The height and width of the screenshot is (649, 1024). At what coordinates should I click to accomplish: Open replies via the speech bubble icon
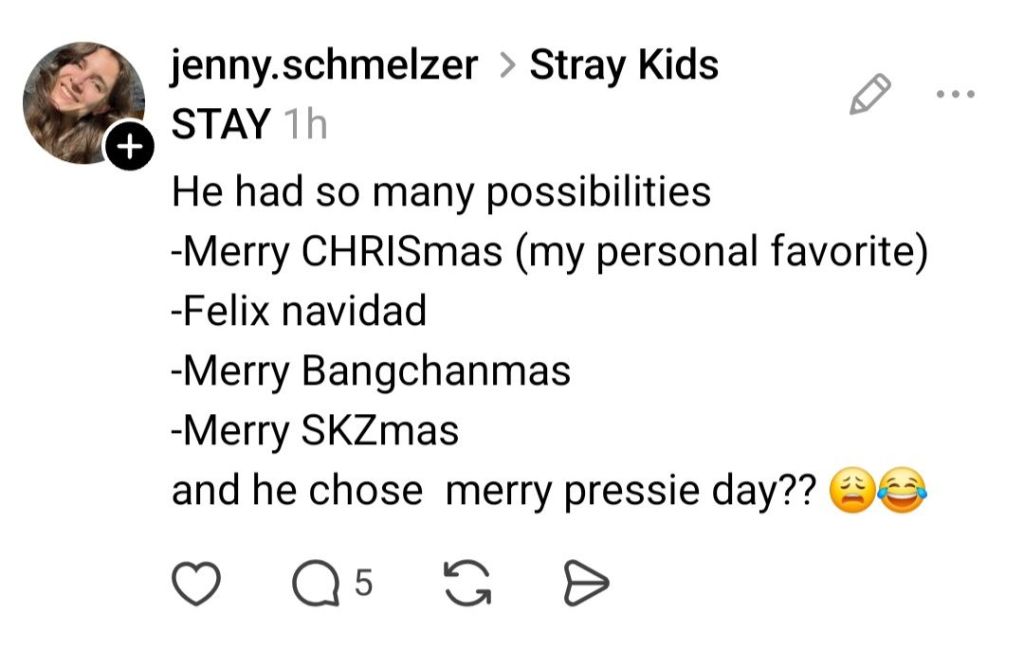pos(313,584)
